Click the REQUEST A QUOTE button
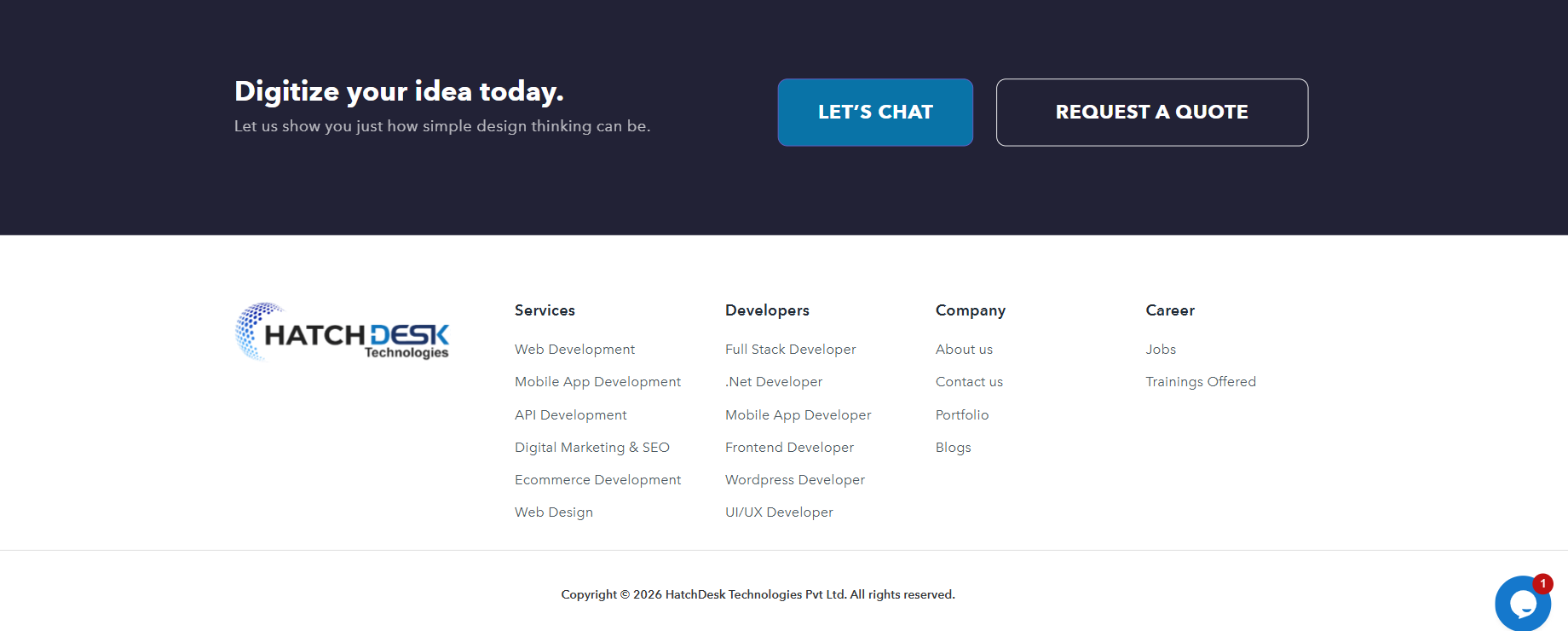Viewport: 1568px width, 631px height. (1152, 113)
